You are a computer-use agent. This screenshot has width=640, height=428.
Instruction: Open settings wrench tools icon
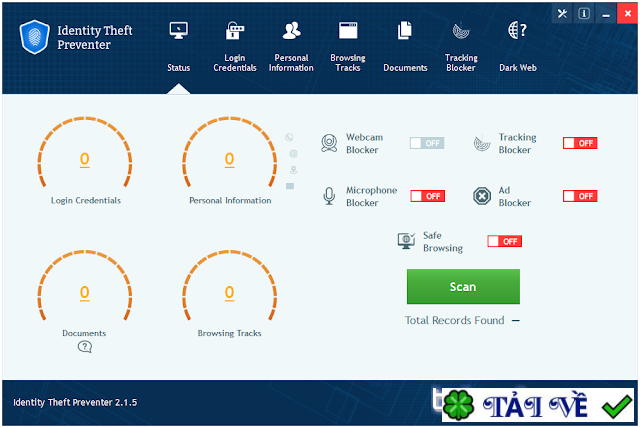pyautogui.click(x=562, y=14)
